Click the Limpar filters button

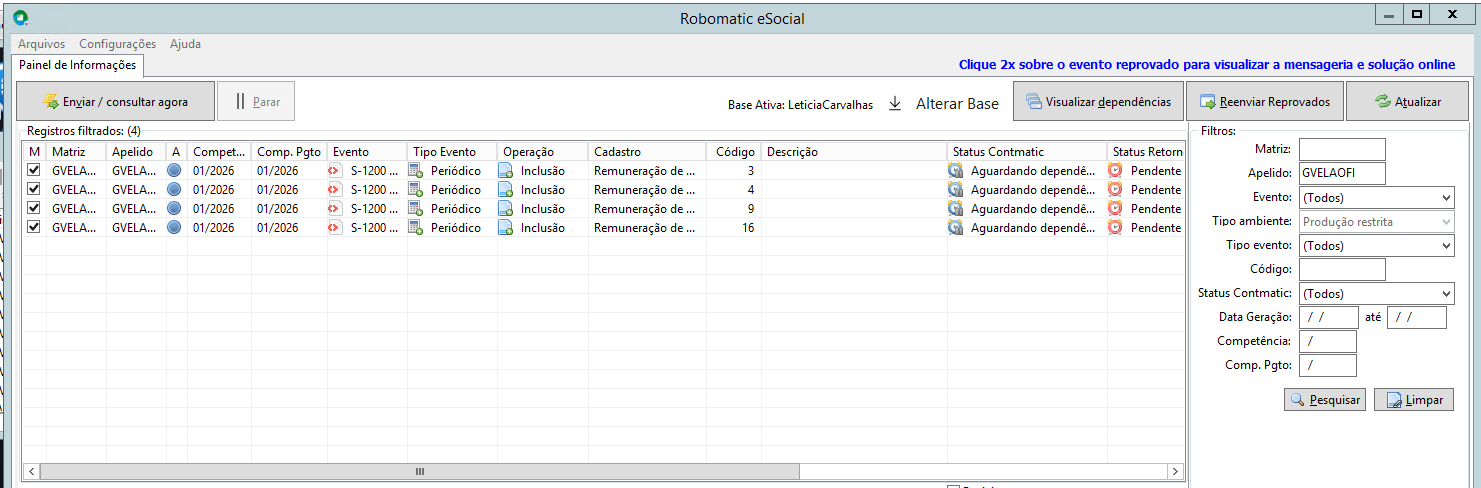coord(1414,399)
